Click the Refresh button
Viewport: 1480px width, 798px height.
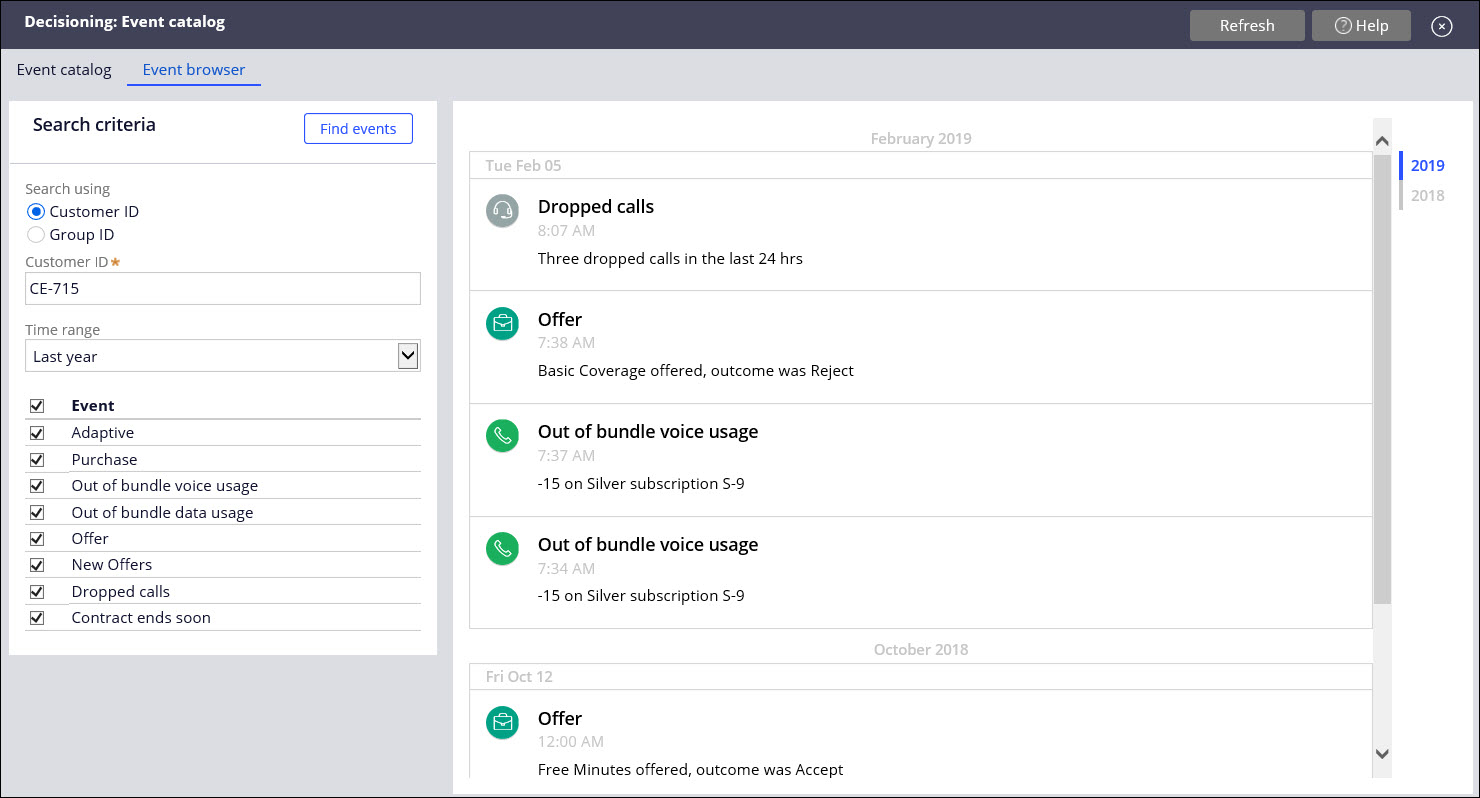pos(1247,26)
